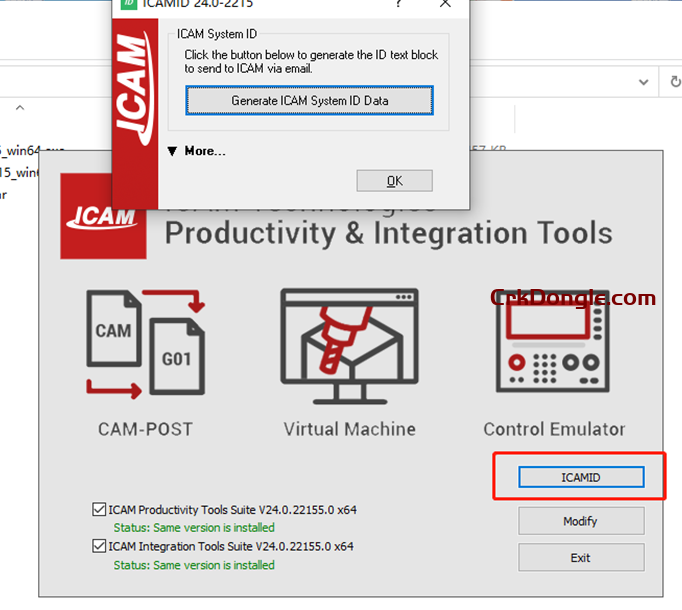Click the question mark help button
Image resolution: width=682 pixels, height=610 pixels.
pos(399,4)
